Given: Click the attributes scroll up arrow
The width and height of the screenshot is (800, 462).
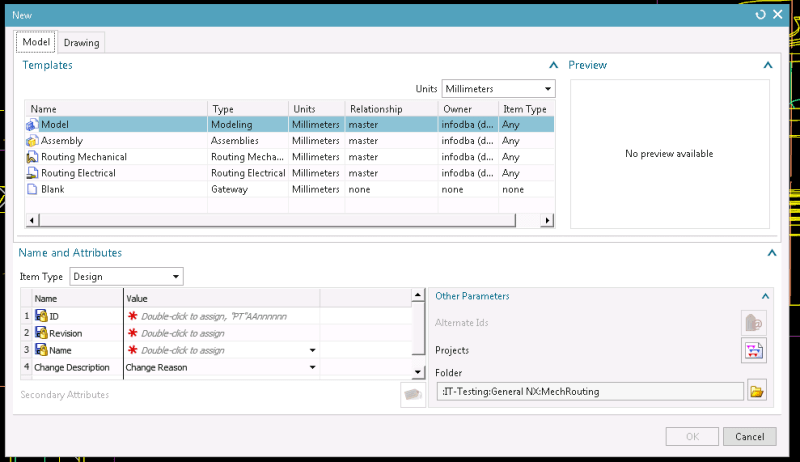Looking at the screenshot, I should point(418,295).
